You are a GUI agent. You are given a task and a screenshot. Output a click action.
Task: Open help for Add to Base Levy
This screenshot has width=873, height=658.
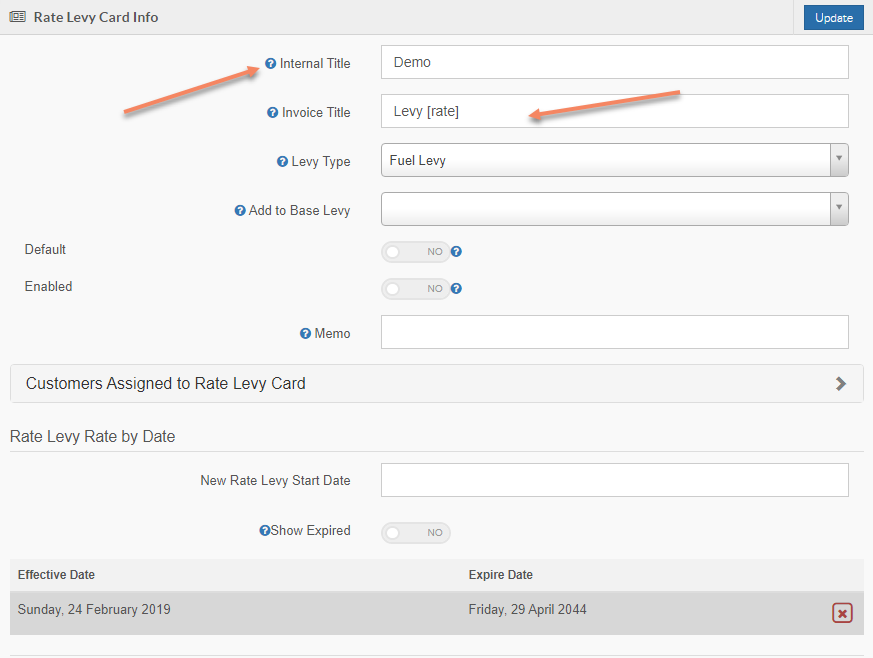click(238, 210)
